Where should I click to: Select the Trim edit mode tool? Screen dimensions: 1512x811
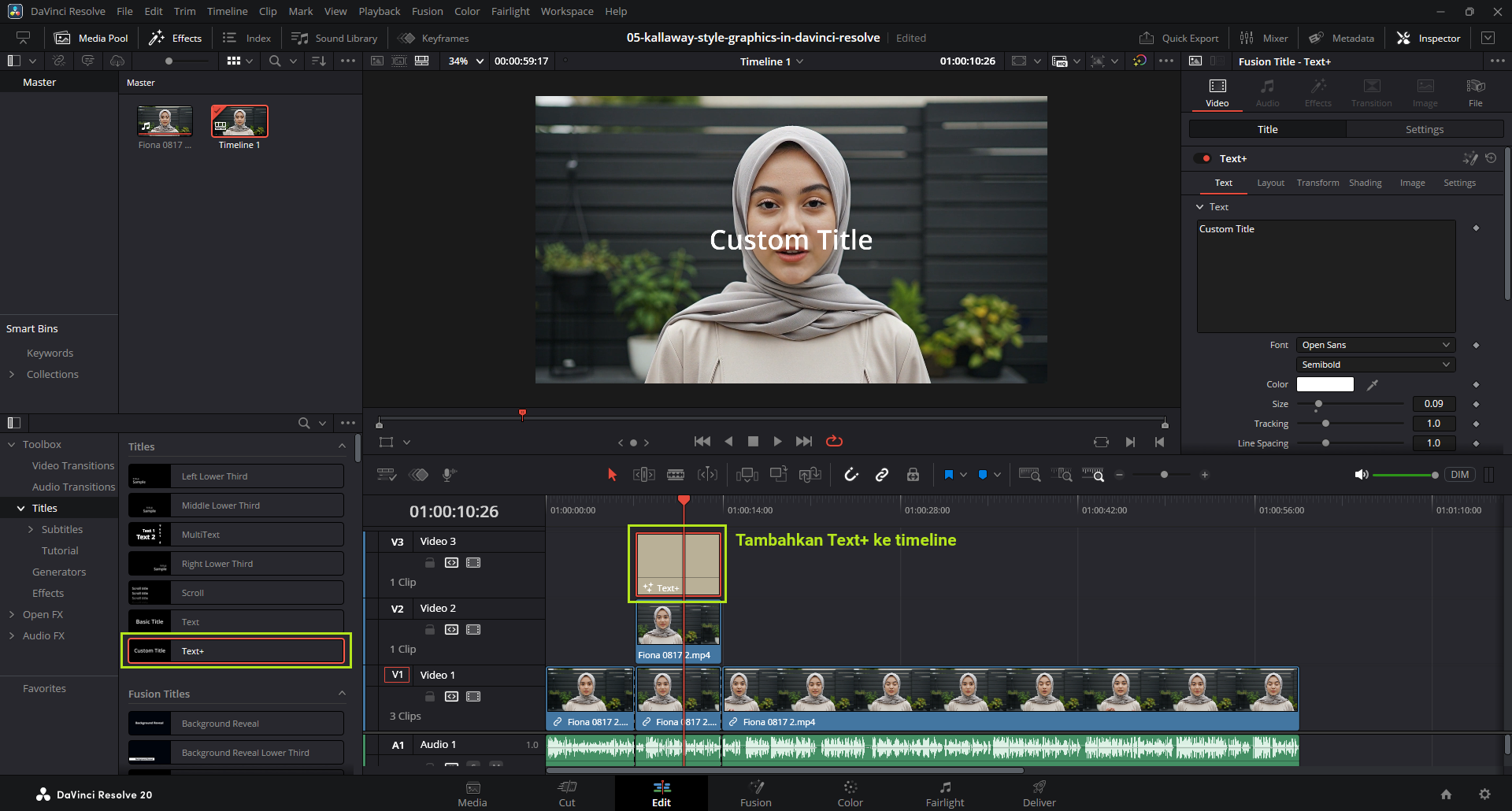[x=644, y=474]
